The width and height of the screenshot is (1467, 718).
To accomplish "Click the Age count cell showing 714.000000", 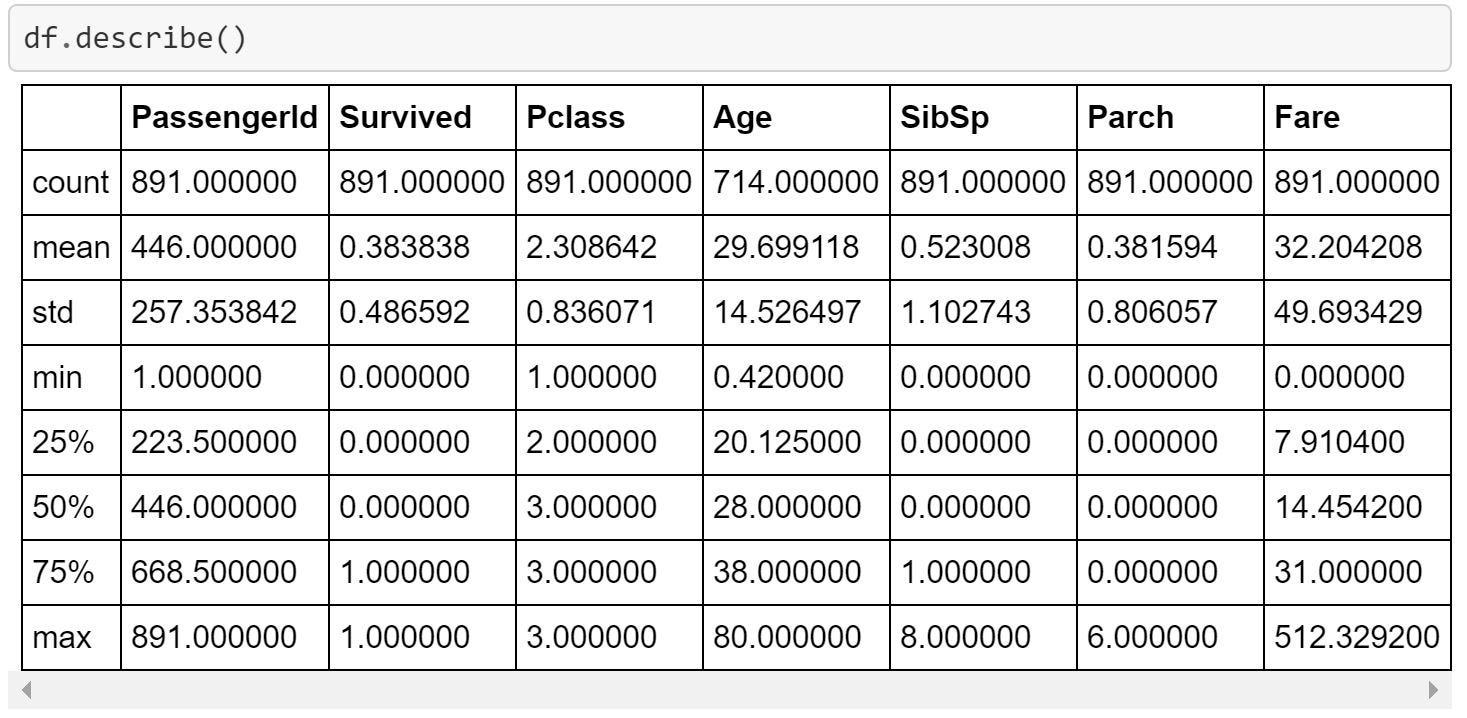I will coord(795,183).
